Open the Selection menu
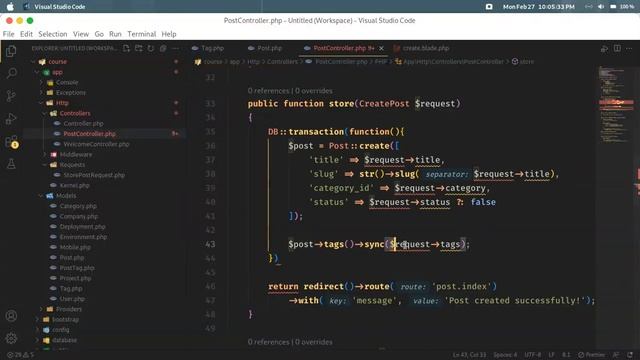Screen dimensions: 640x360 (53, 34)
